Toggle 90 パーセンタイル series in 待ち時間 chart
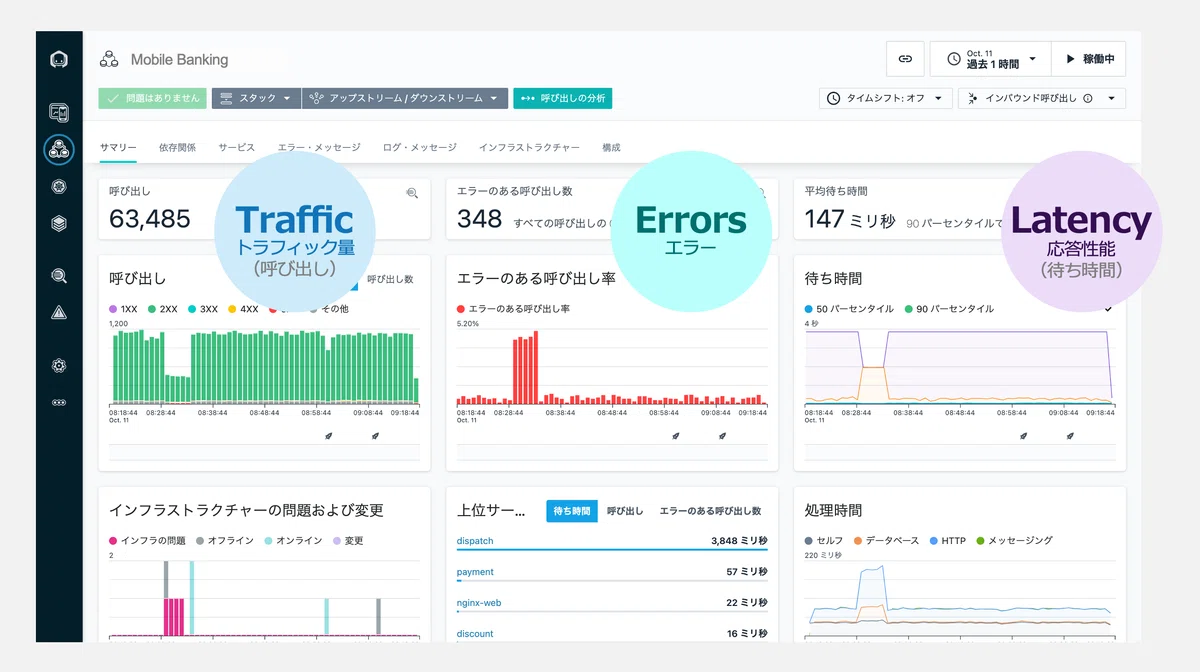This screenshot has width=1200, height=672. pyautogui.click(x=949, y=309)
